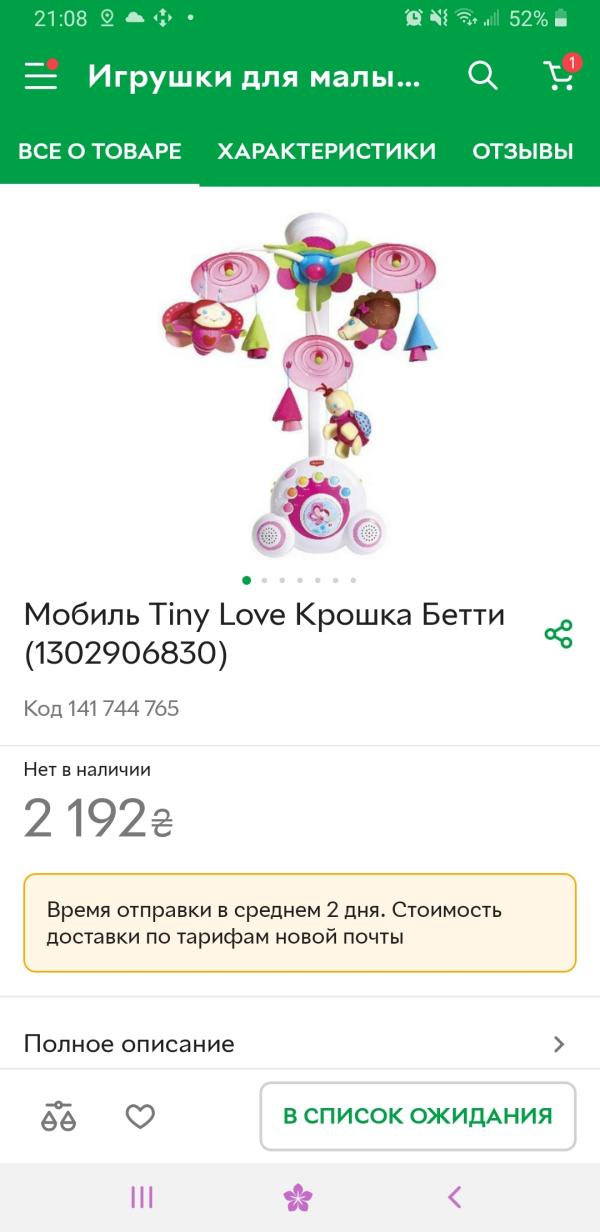Tap Android back navigation arrow
Image resolution: width=600 pixels, height=1232 pixels.
pos(455,1197)
